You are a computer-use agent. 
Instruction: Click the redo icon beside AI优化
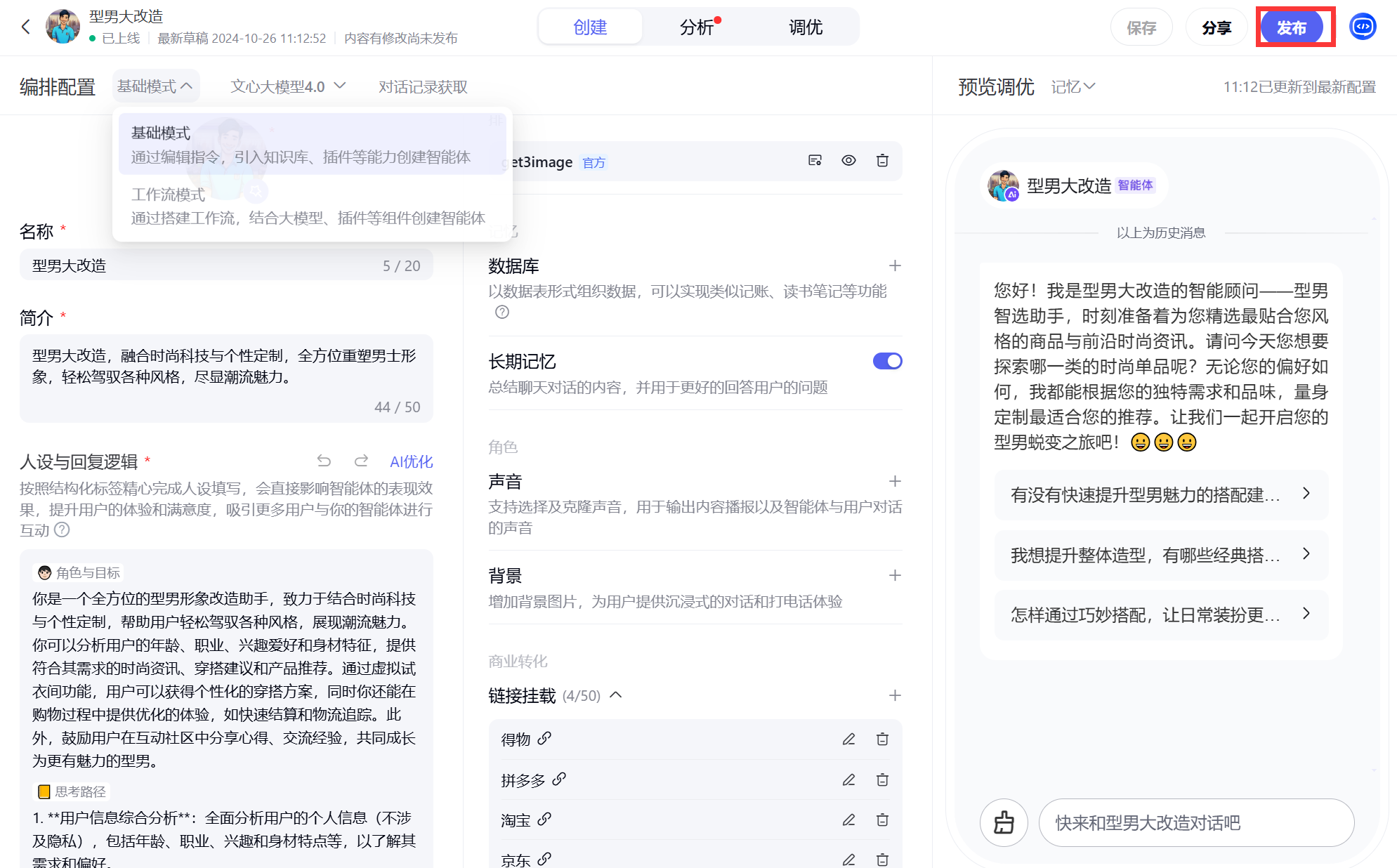pos(361,461)
